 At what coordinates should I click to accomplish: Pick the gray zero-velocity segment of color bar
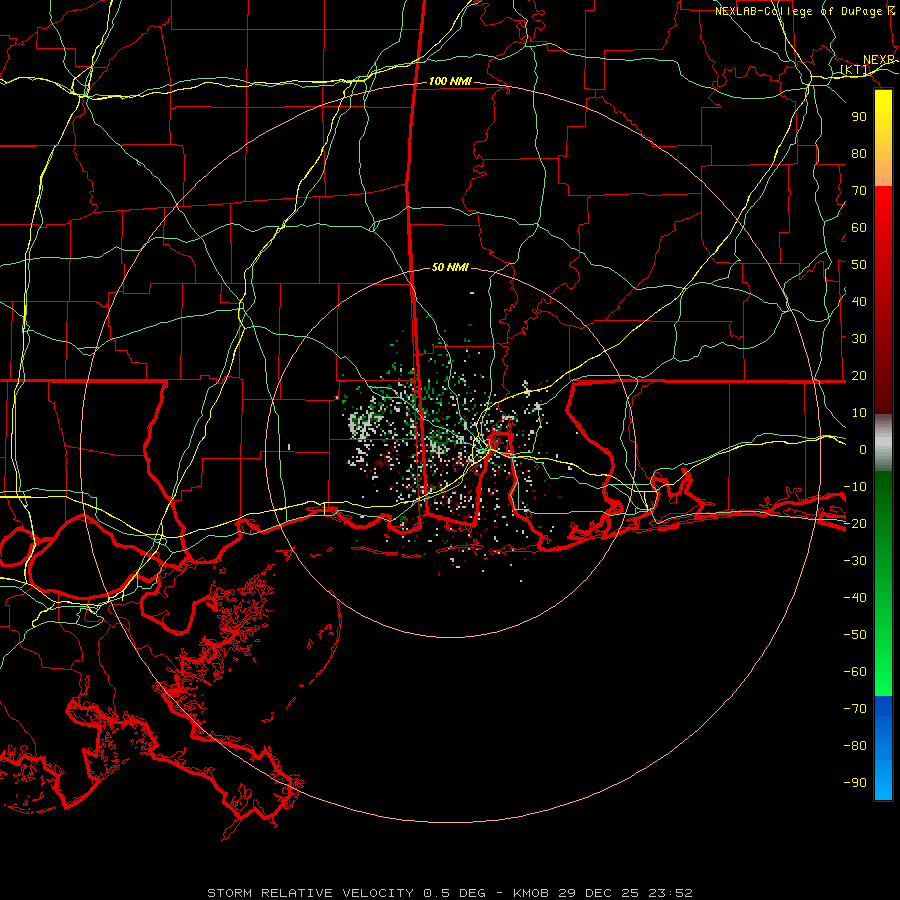pos(883,443)
